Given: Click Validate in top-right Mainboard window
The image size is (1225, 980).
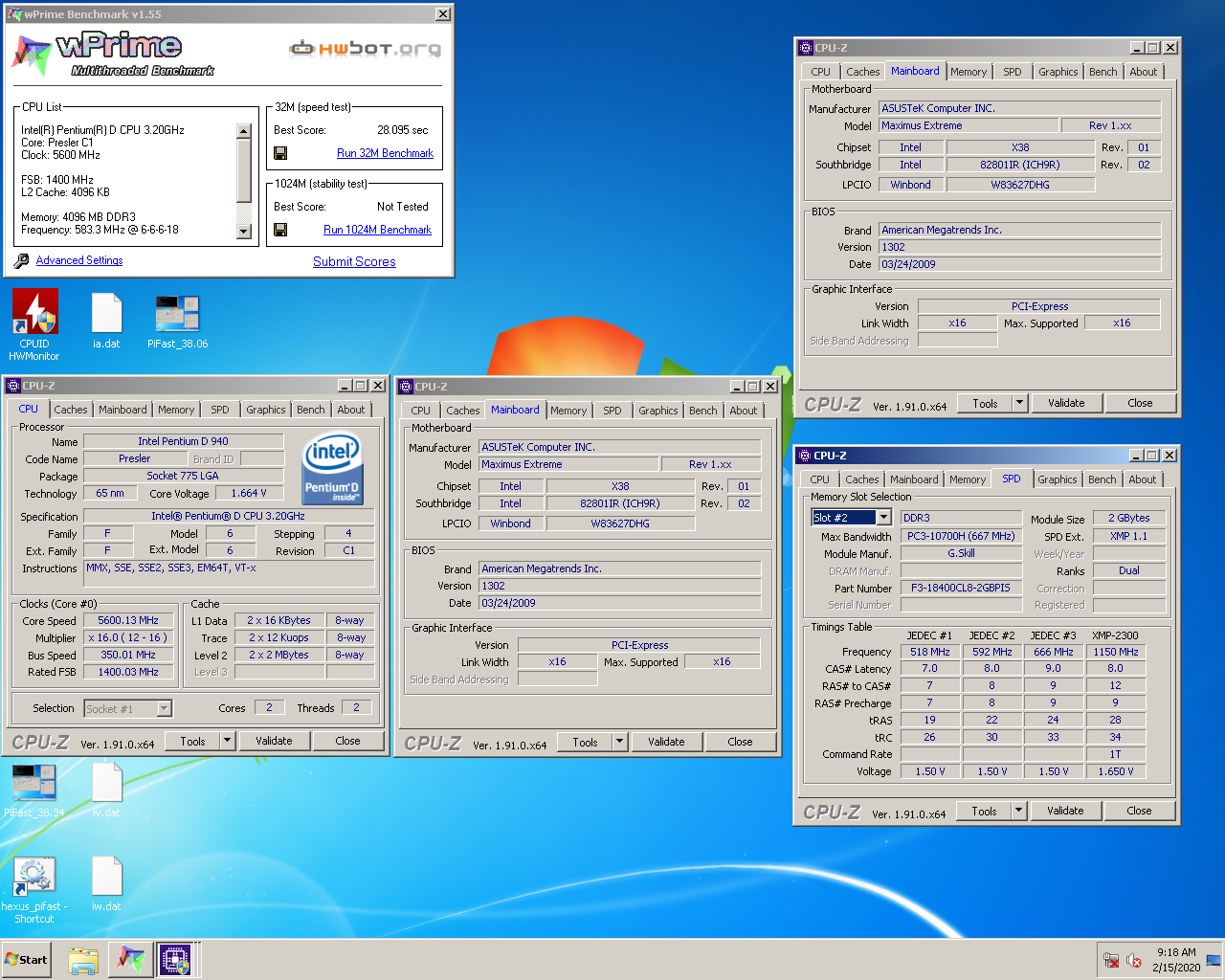Looking at the screenshot, I should tap(1066, 403).
